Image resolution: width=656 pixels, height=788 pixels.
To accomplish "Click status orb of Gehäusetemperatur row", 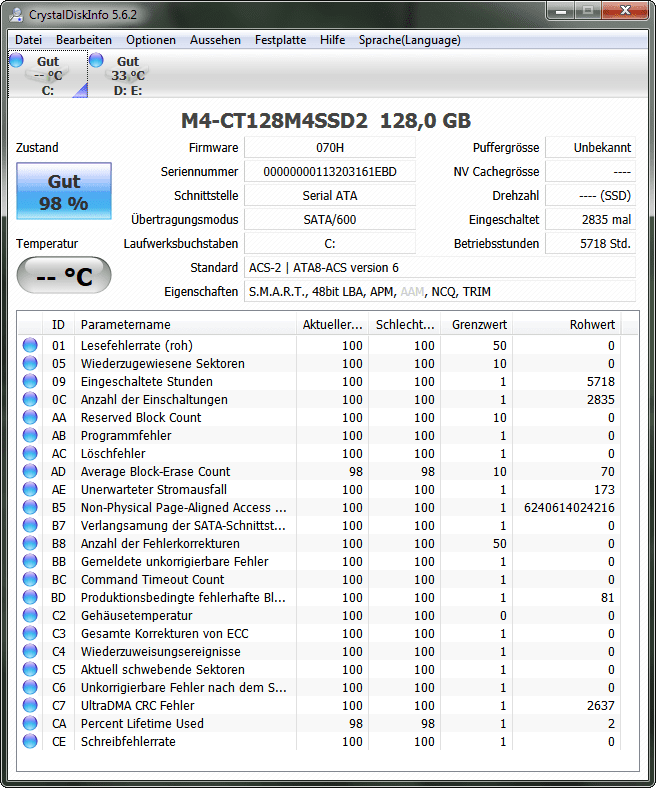I will pyautogui.click(x=30, y=616).
